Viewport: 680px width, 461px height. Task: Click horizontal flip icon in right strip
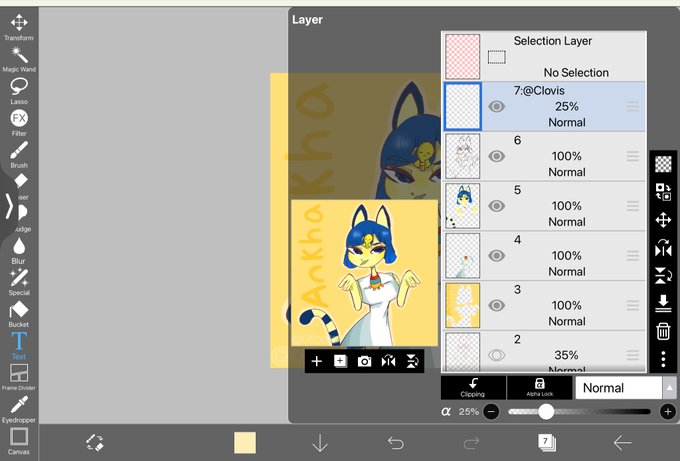663,248
